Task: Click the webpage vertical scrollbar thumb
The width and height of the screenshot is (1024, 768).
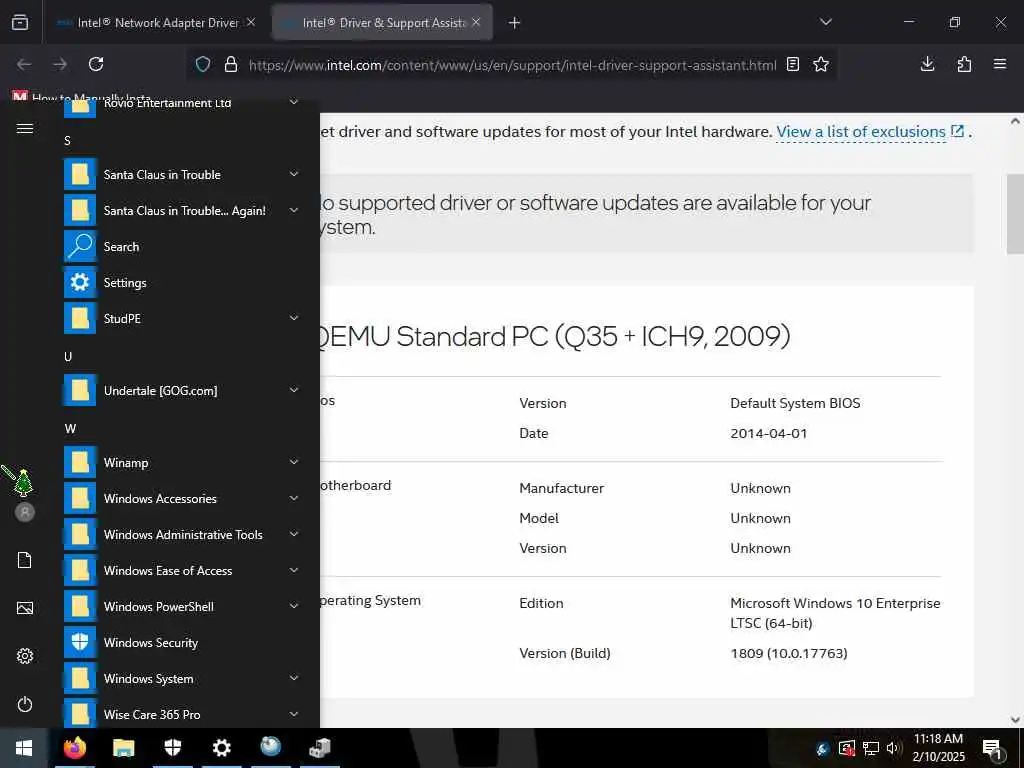Action: 1015,214
